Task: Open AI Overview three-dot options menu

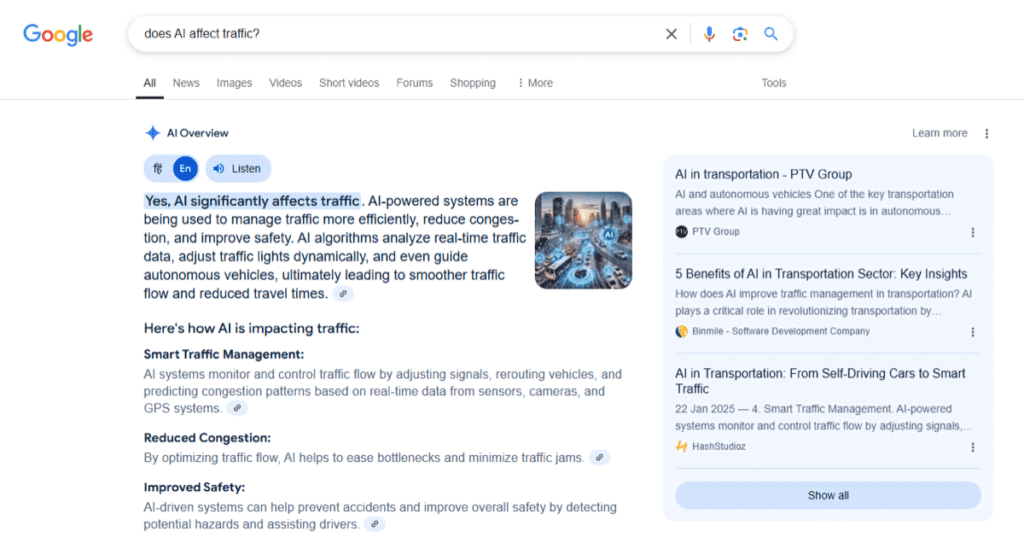Action: [987, 133]
